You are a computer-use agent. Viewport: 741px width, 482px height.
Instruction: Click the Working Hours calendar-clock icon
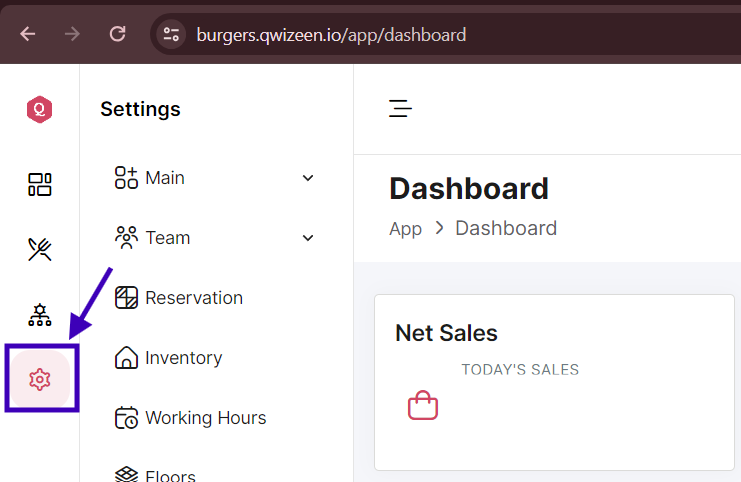point(126,418)
